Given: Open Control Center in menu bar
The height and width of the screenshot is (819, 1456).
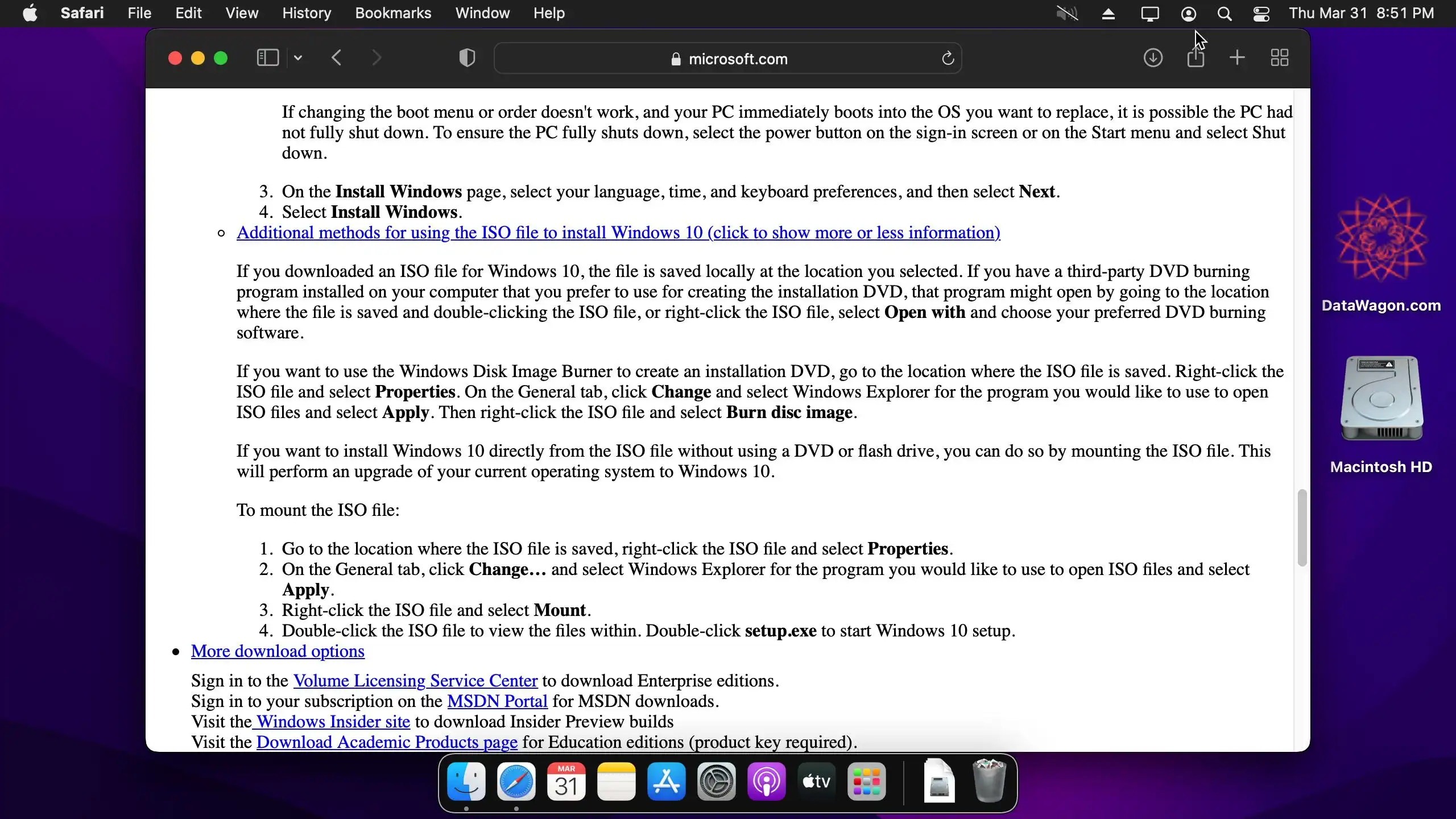Looking at the screenshot, I should (1261, 14).
